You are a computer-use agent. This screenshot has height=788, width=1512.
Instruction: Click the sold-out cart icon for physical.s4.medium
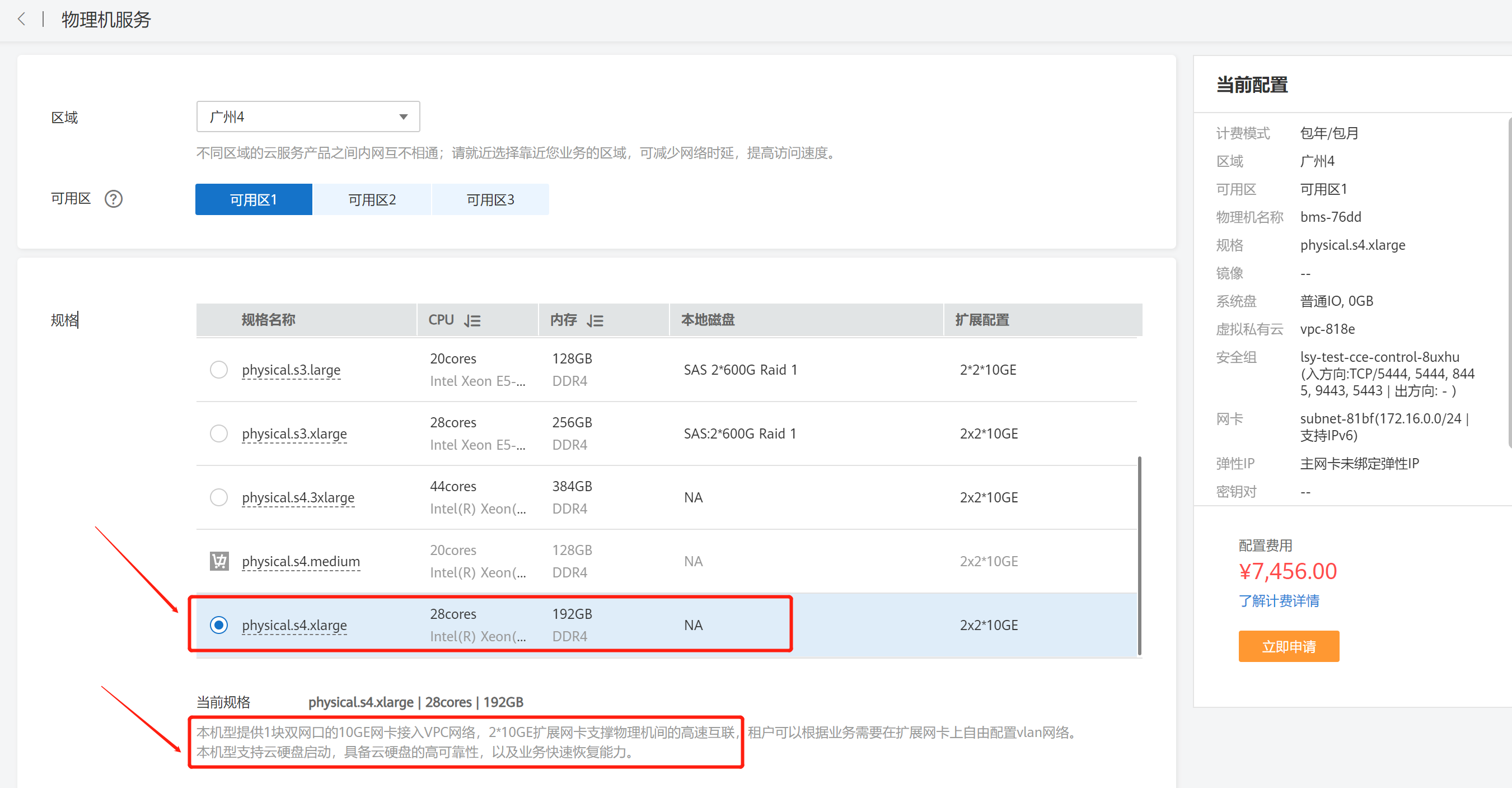pos(219,561)
